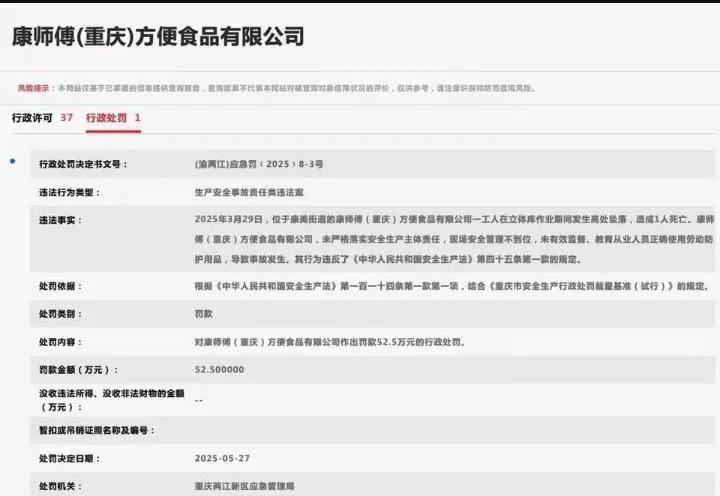Click the label 违法行为类型
Viewport: 720px width, 496px height.
pyautogui.click(x=69, y=192)
